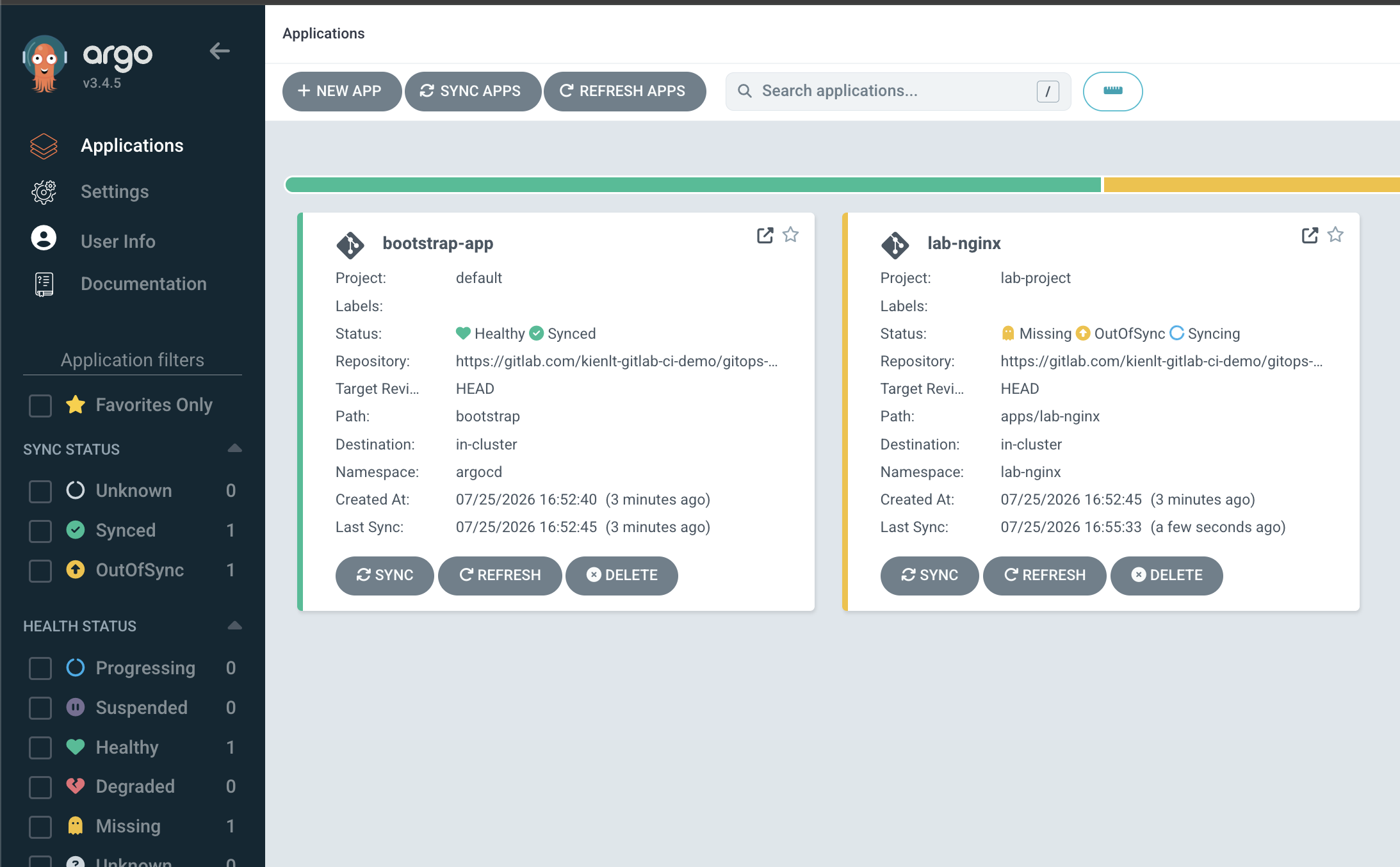Collapse sidebar with the back arrow
This screenshot has height=867, width=1400.
coord(220,51)
